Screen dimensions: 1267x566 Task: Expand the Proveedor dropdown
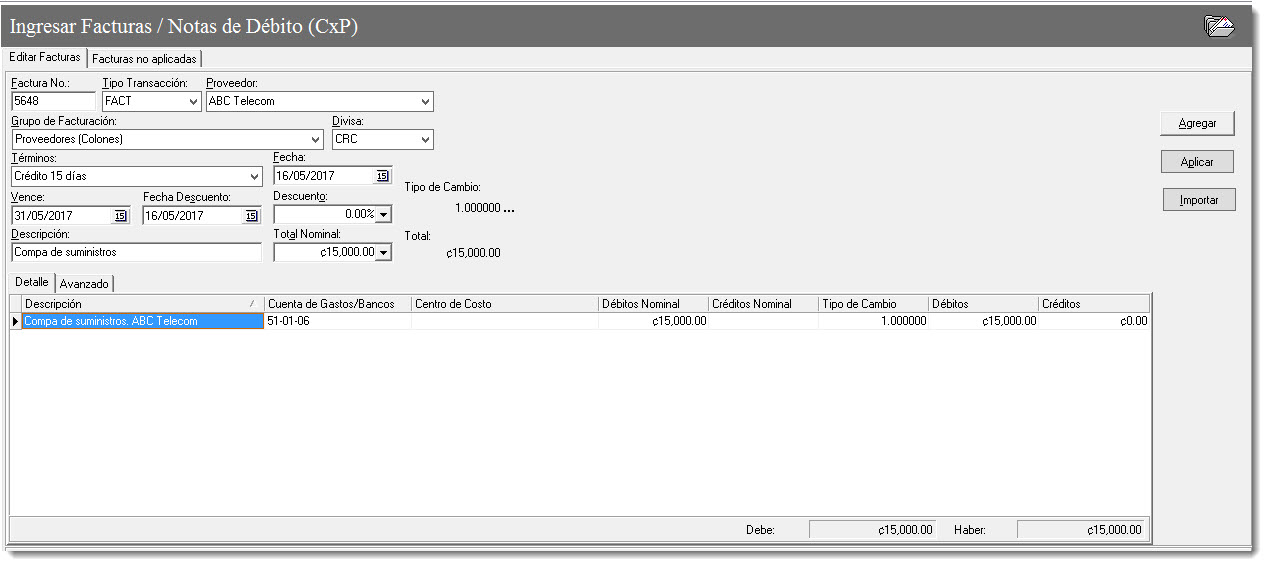click(x=425, y=101)
